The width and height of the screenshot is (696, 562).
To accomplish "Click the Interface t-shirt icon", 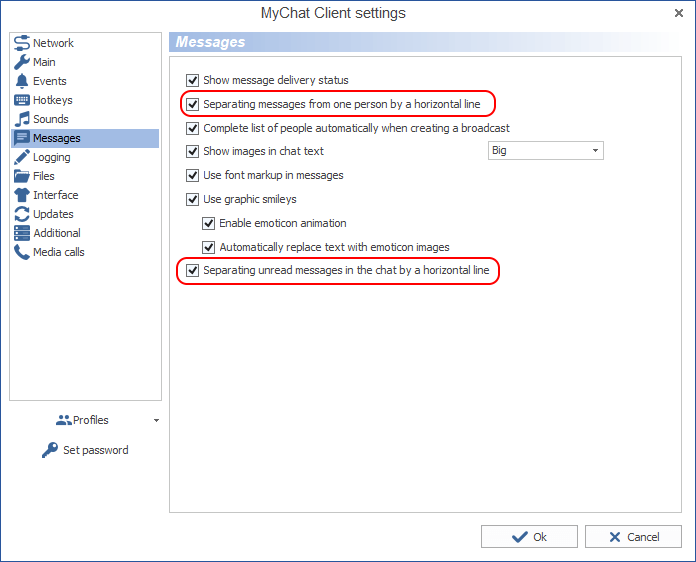I will click(21, 195).
